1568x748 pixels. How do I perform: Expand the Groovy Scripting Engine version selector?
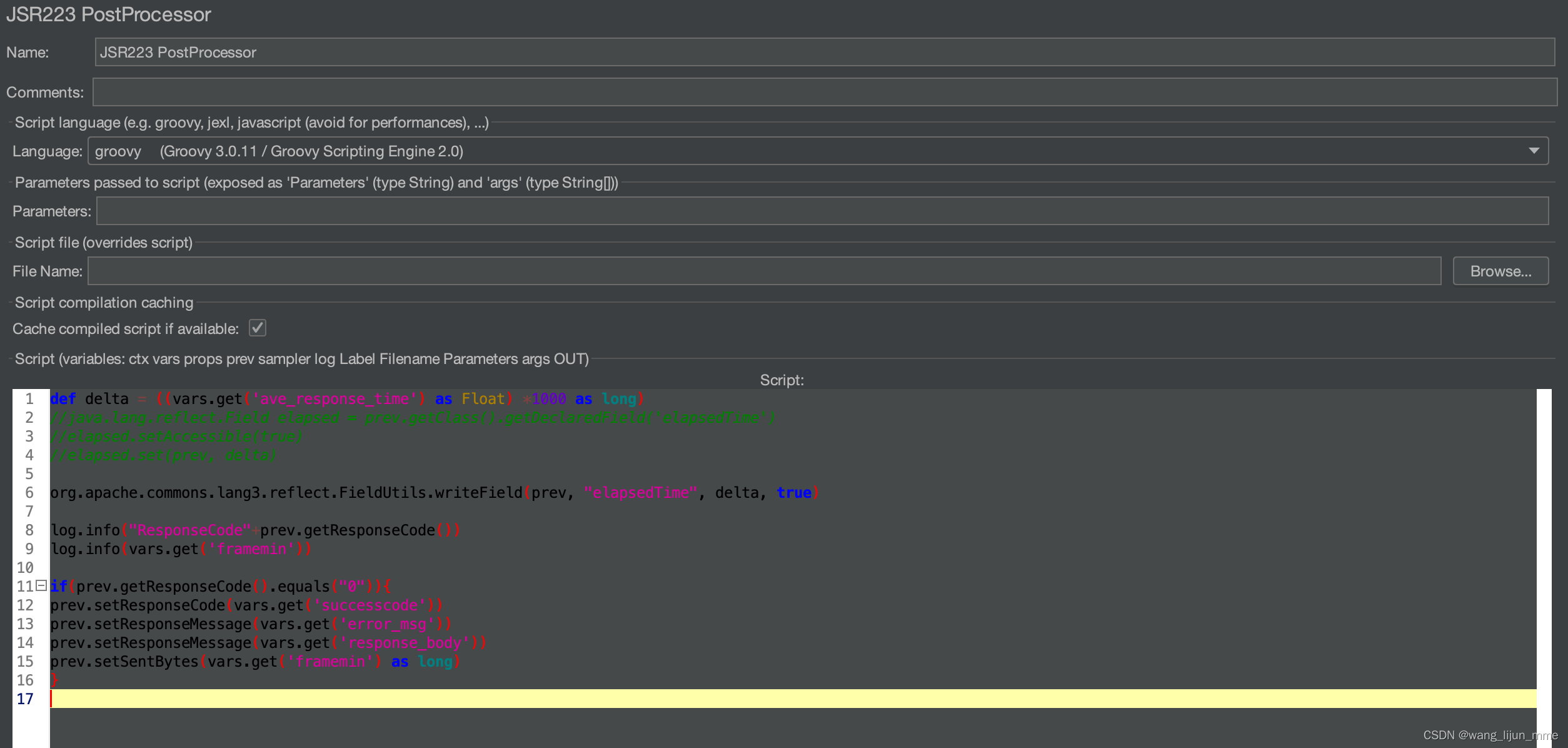1535,151
